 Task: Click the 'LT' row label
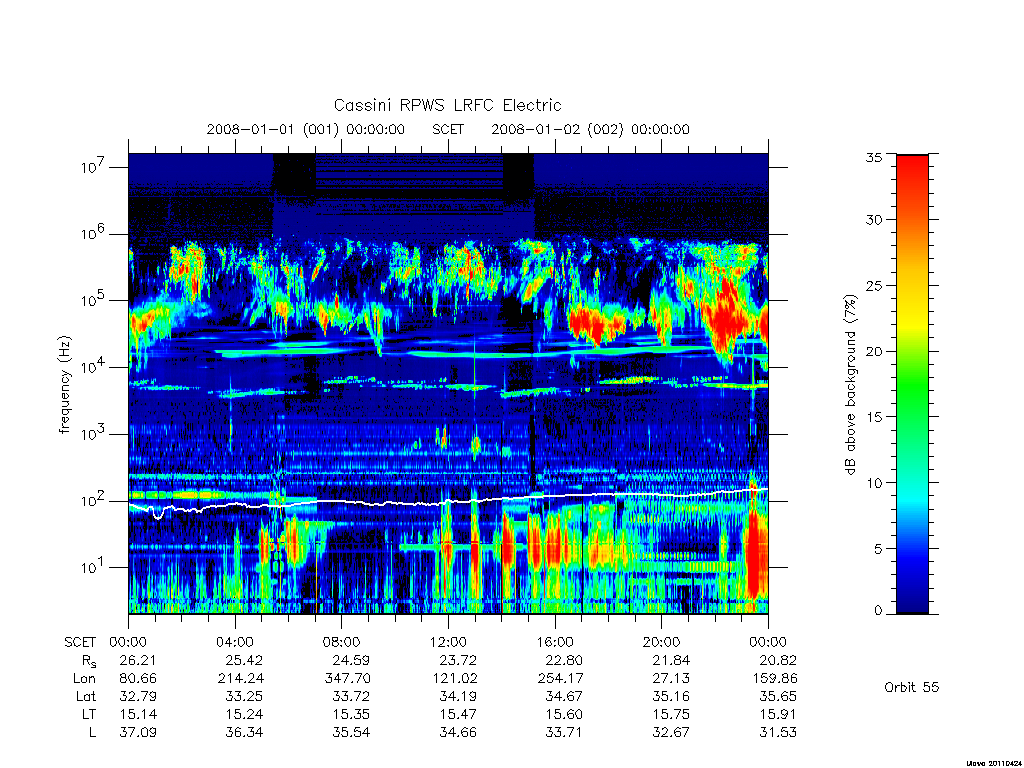point(89,714)
